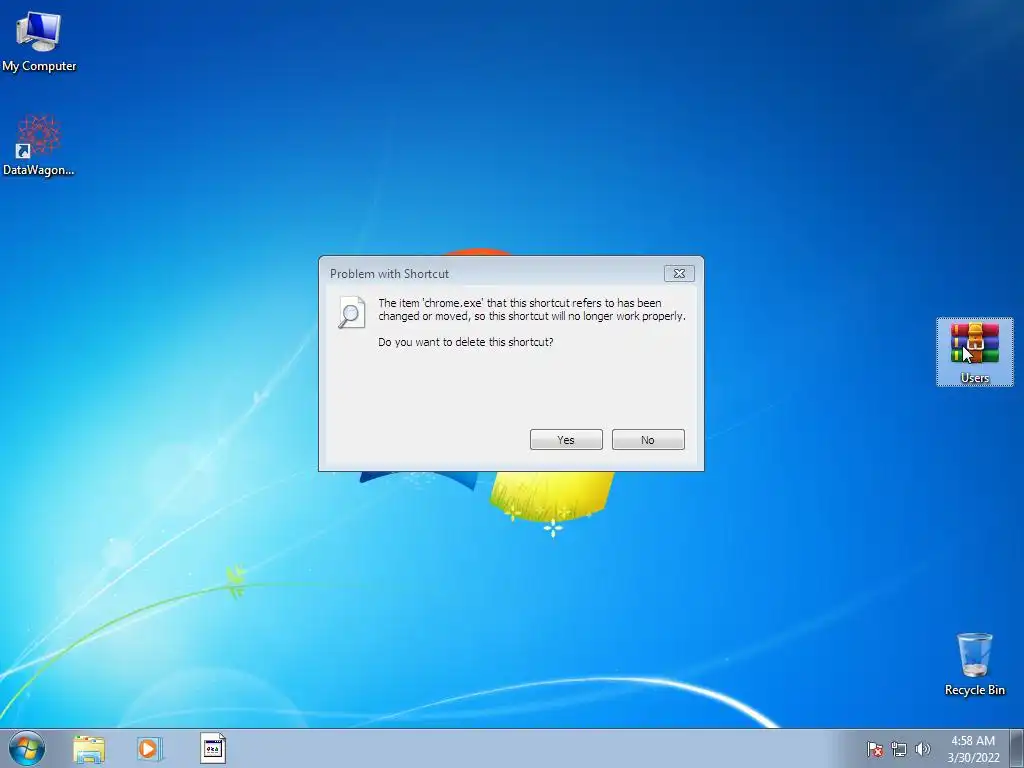Open Action Center flag in system tray
This screenshot has width=1024, height=768.
[x=874, y=749]
